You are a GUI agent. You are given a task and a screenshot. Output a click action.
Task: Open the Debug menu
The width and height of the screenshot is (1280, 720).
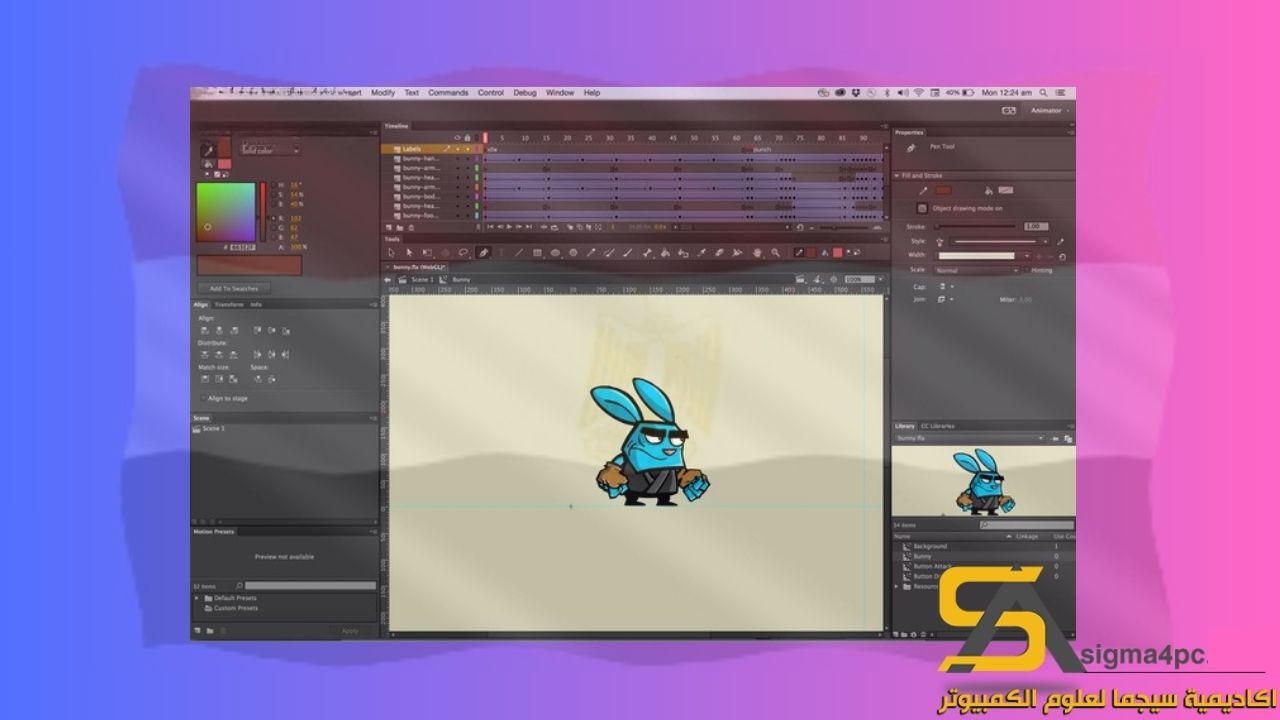(525, 92)
